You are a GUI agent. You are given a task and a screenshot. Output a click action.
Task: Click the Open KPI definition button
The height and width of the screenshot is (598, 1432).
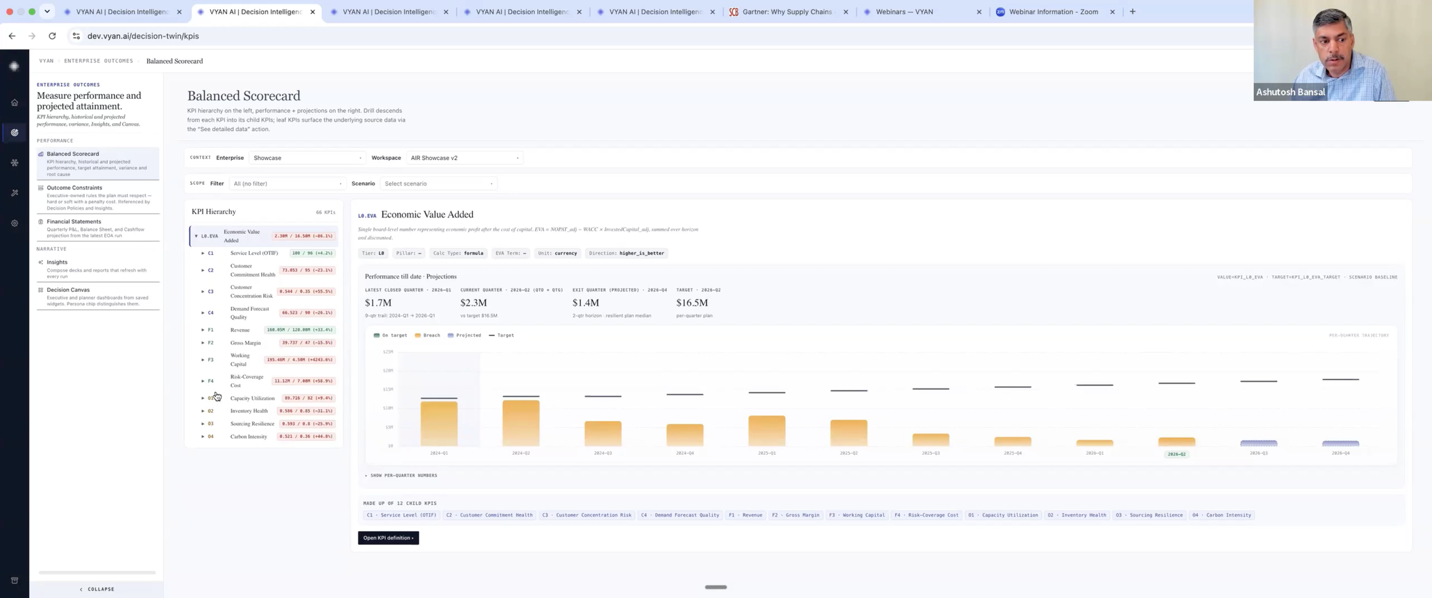388,538
